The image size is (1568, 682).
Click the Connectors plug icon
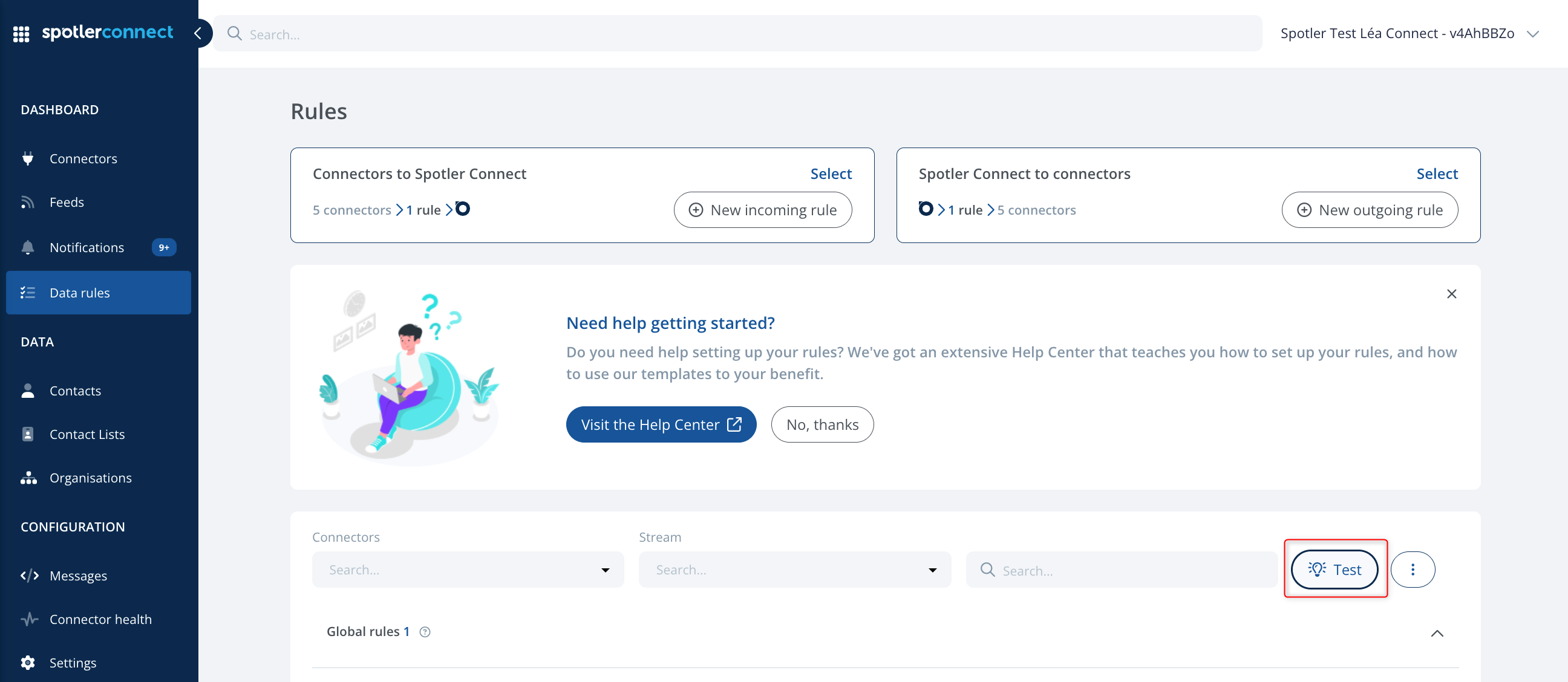28,158
